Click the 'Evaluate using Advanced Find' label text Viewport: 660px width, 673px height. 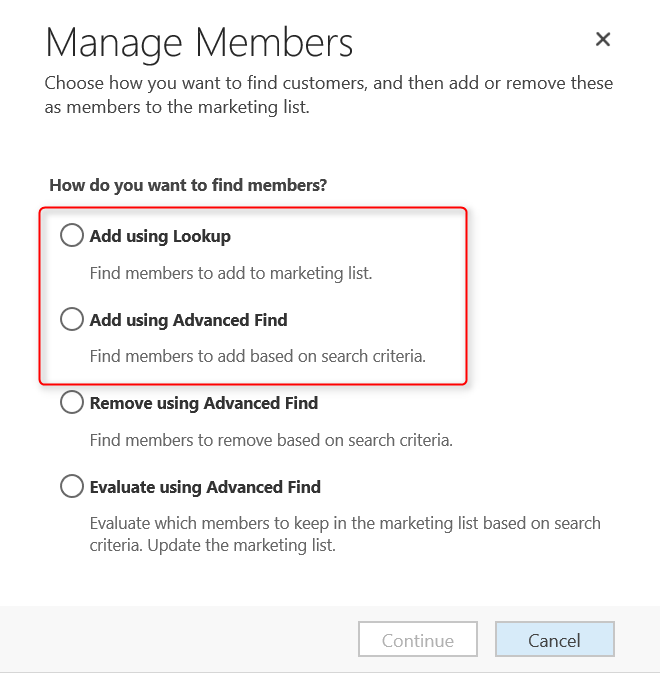tap(205, 487)
